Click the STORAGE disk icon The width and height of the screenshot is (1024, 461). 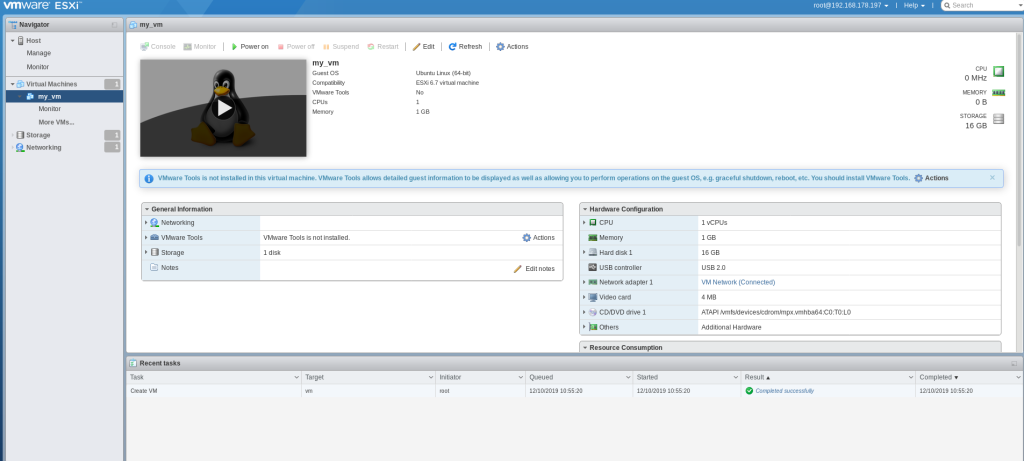tap(999, 119)
